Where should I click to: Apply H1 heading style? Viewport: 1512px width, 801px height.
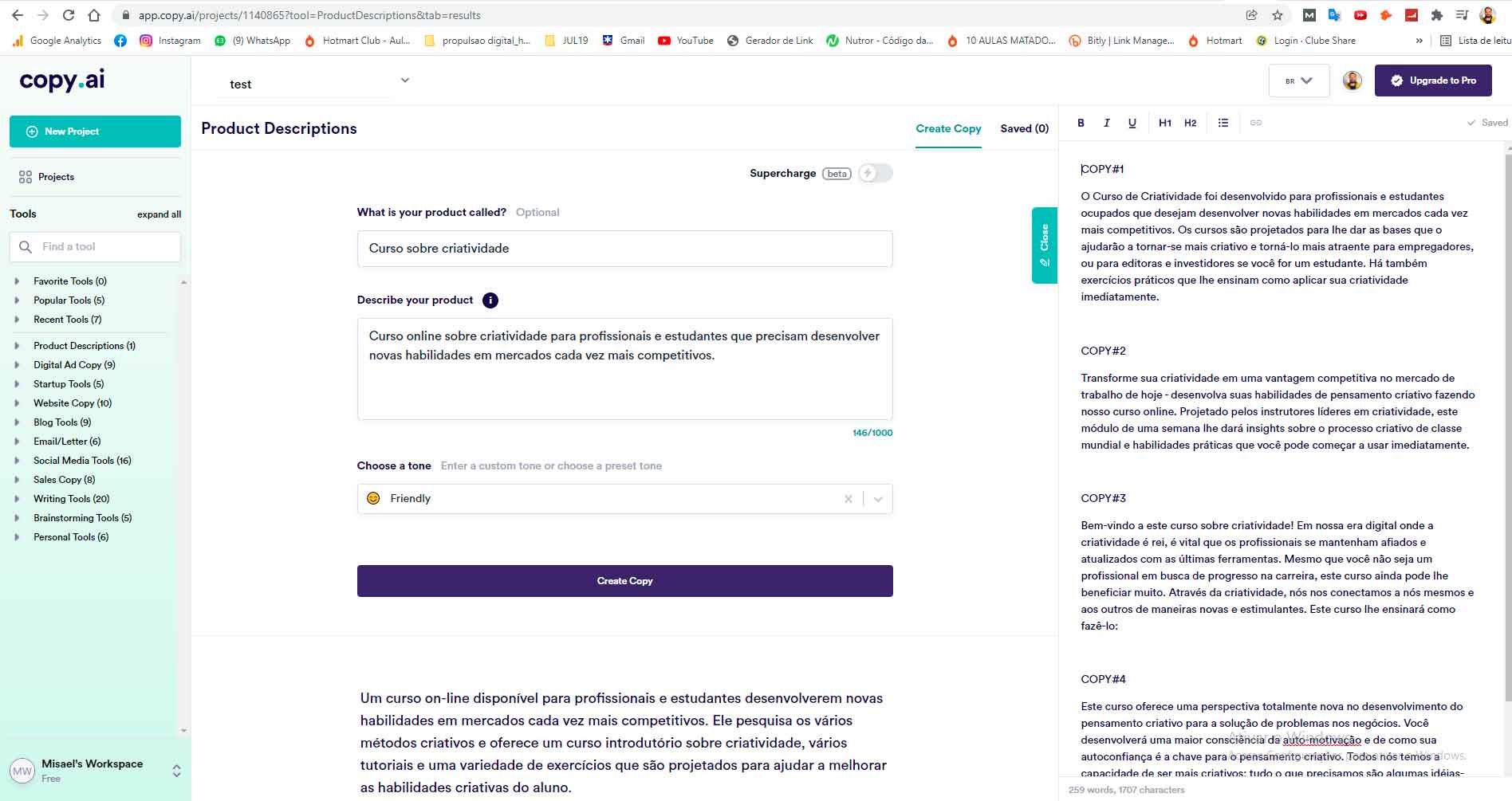pos(1165,123)
